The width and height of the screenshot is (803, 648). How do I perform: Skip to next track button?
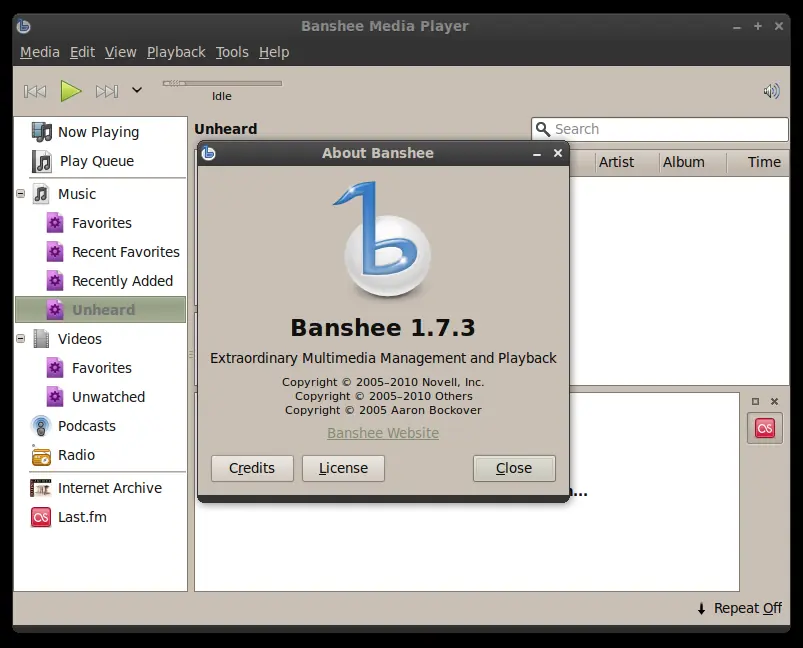107,91
